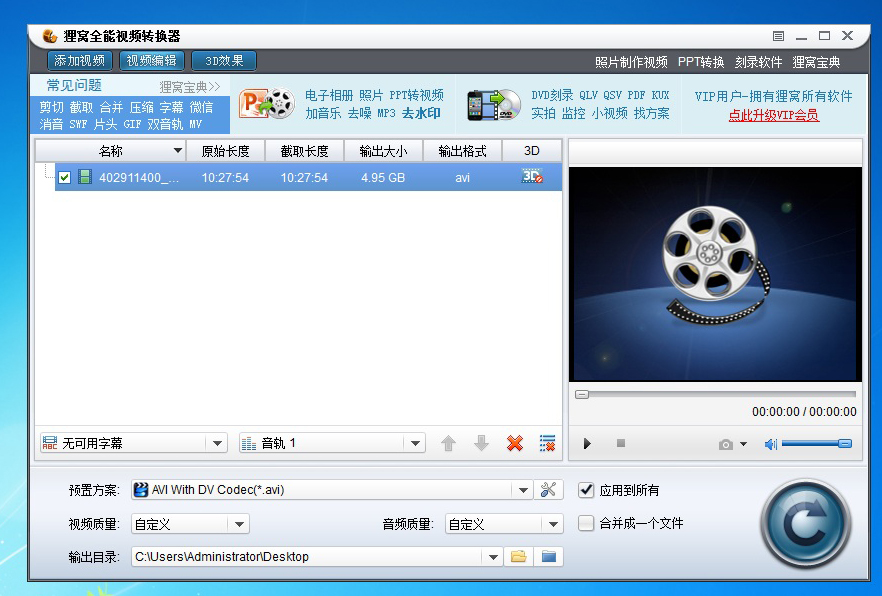This screenshot has width=882, height=596.
Task: Click the 去水印 link
Action: pyautogui.click(x=421, y=113)
